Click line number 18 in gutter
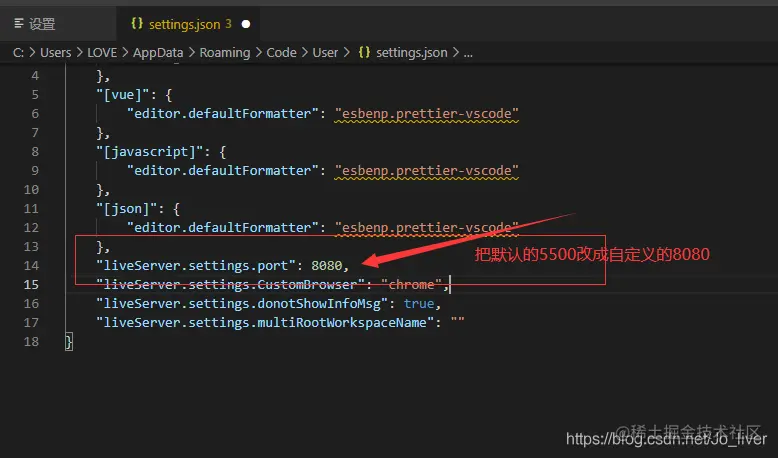This screenshot has height=458, width=778. pos(31,342)
